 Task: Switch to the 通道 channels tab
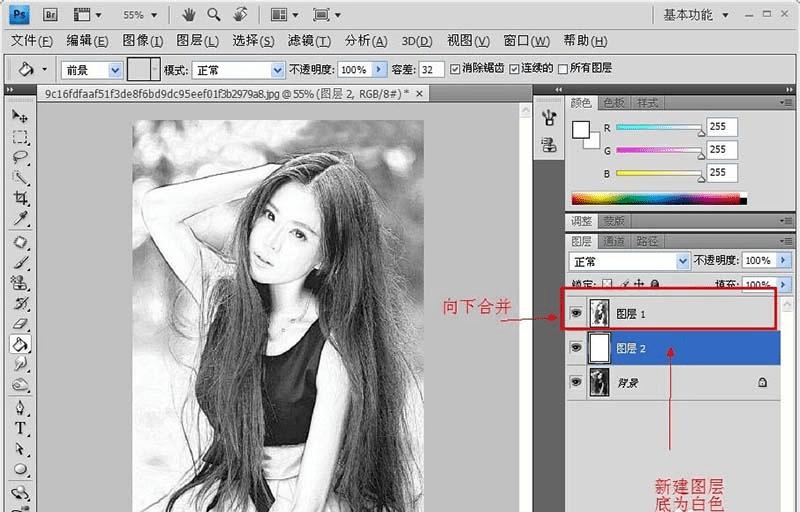coord(614,241)
